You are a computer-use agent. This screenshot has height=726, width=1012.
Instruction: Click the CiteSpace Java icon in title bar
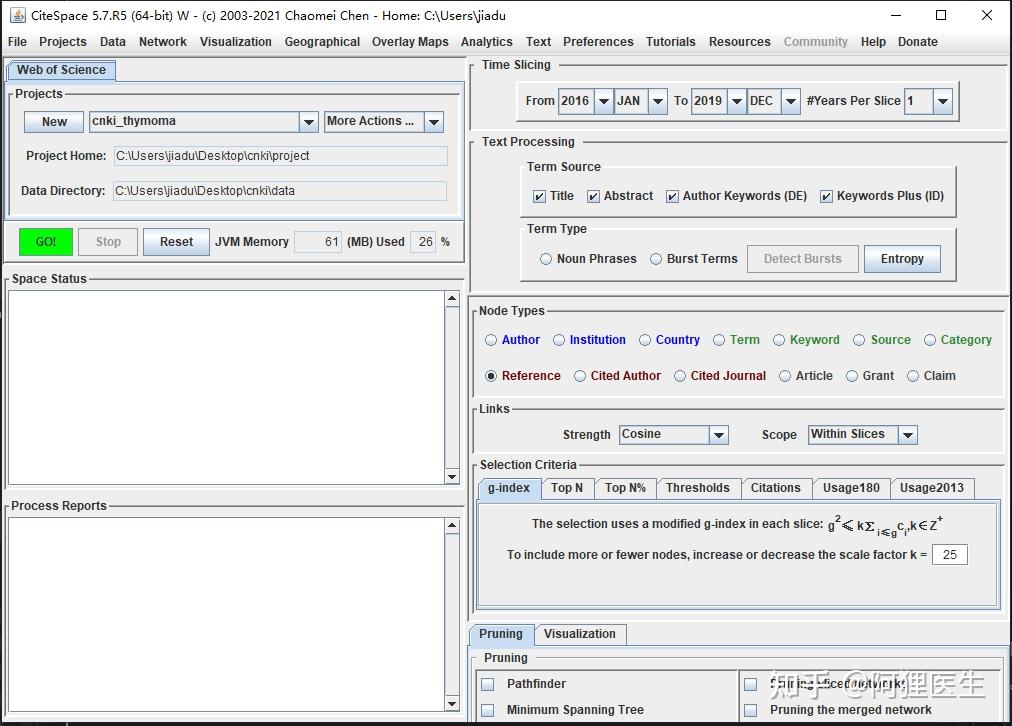(17, 15)
